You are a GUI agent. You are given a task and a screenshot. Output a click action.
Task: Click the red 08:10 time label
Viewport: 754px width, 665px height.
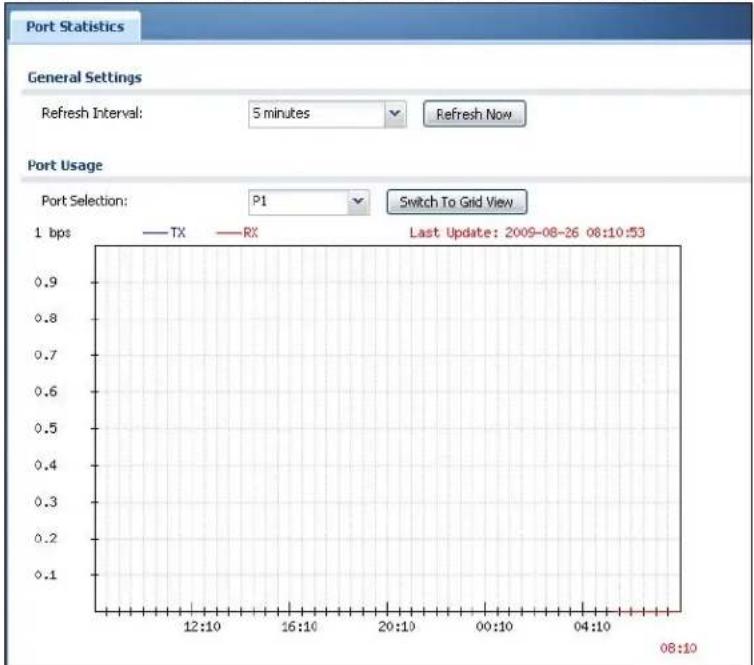(x=678, y=648)
